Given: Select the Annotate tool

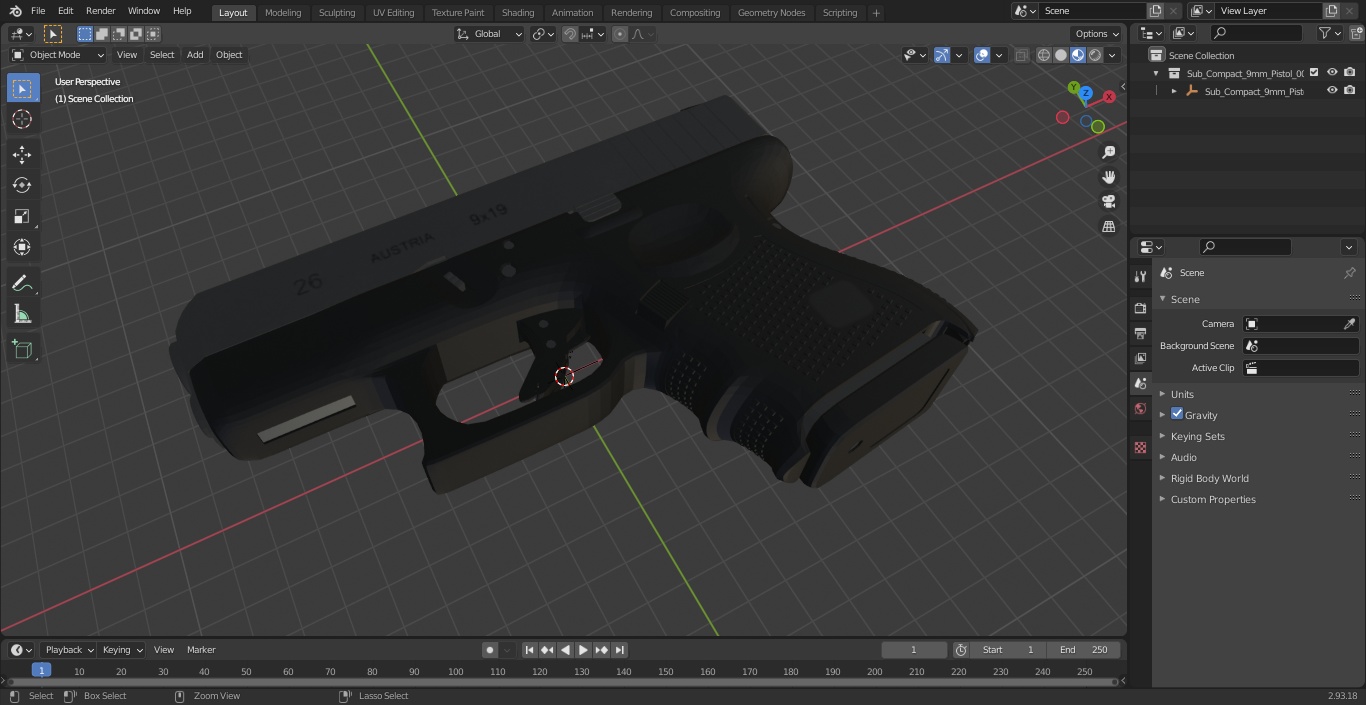Looking at the screenshot, I should coord(22,284).
